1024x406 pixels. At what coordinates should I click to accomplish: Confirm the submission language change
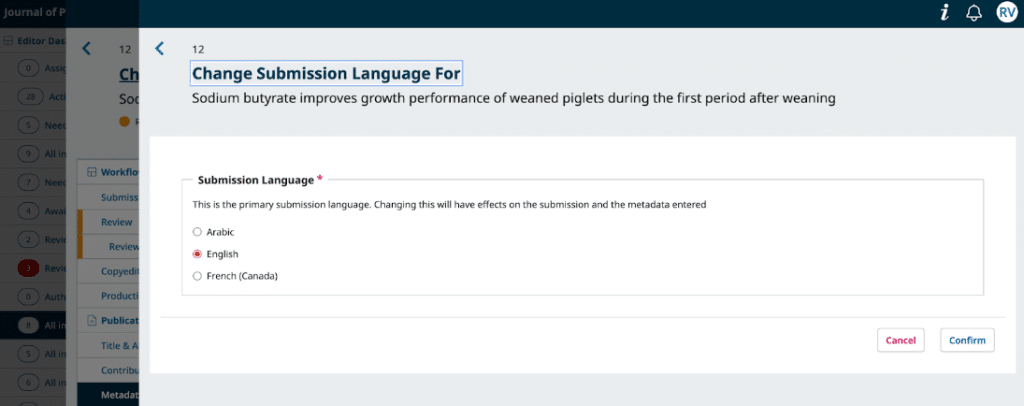(967, 340)
